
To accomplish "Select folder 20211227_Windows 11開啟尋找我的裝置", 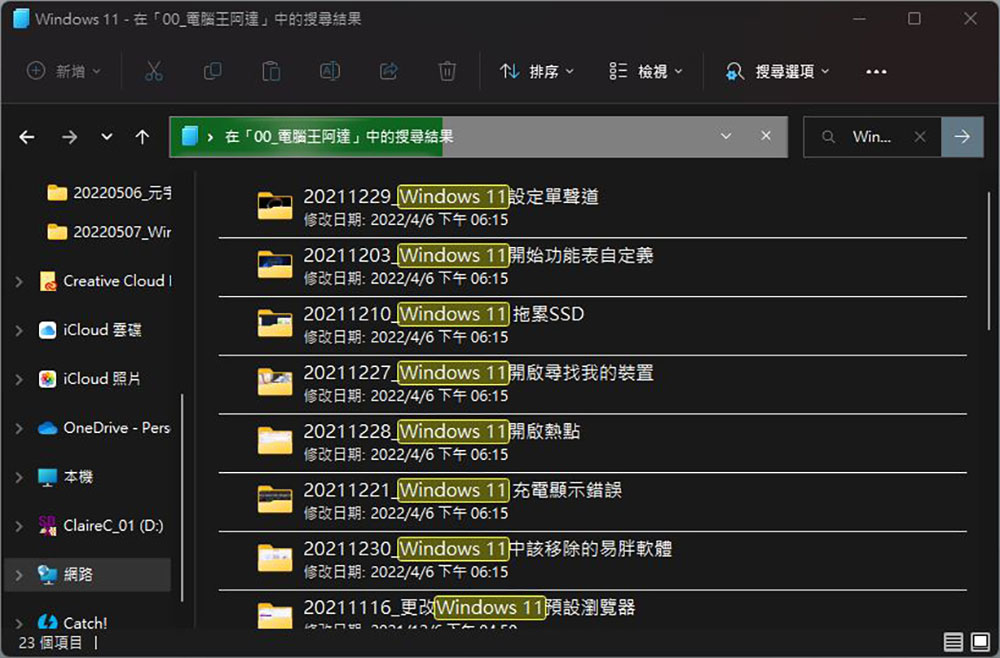I will point(592,384).
